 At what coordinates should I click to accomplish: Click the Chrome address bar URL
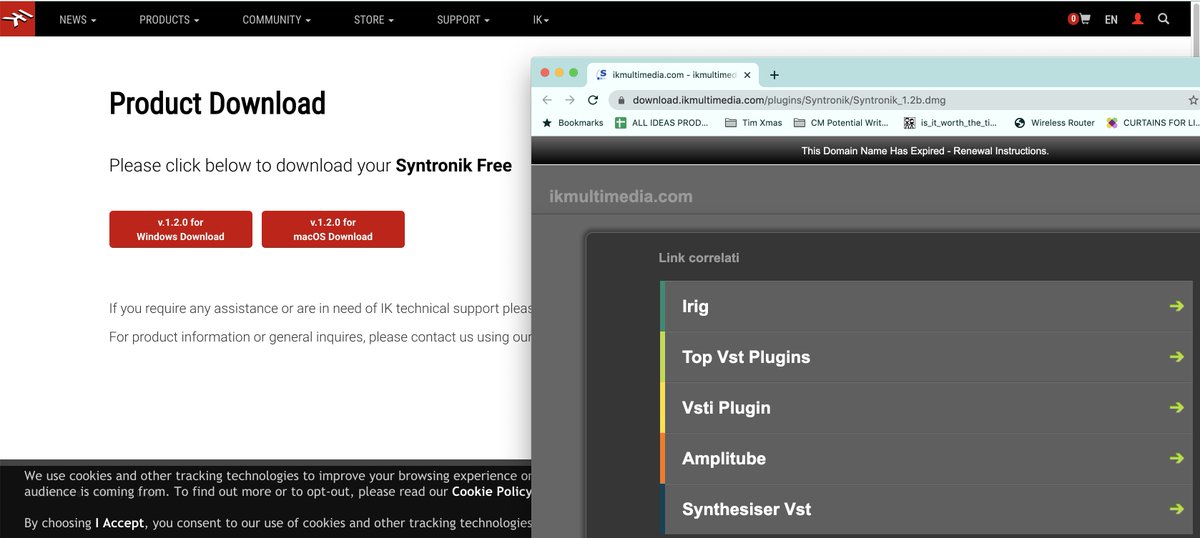pos(789,100)
